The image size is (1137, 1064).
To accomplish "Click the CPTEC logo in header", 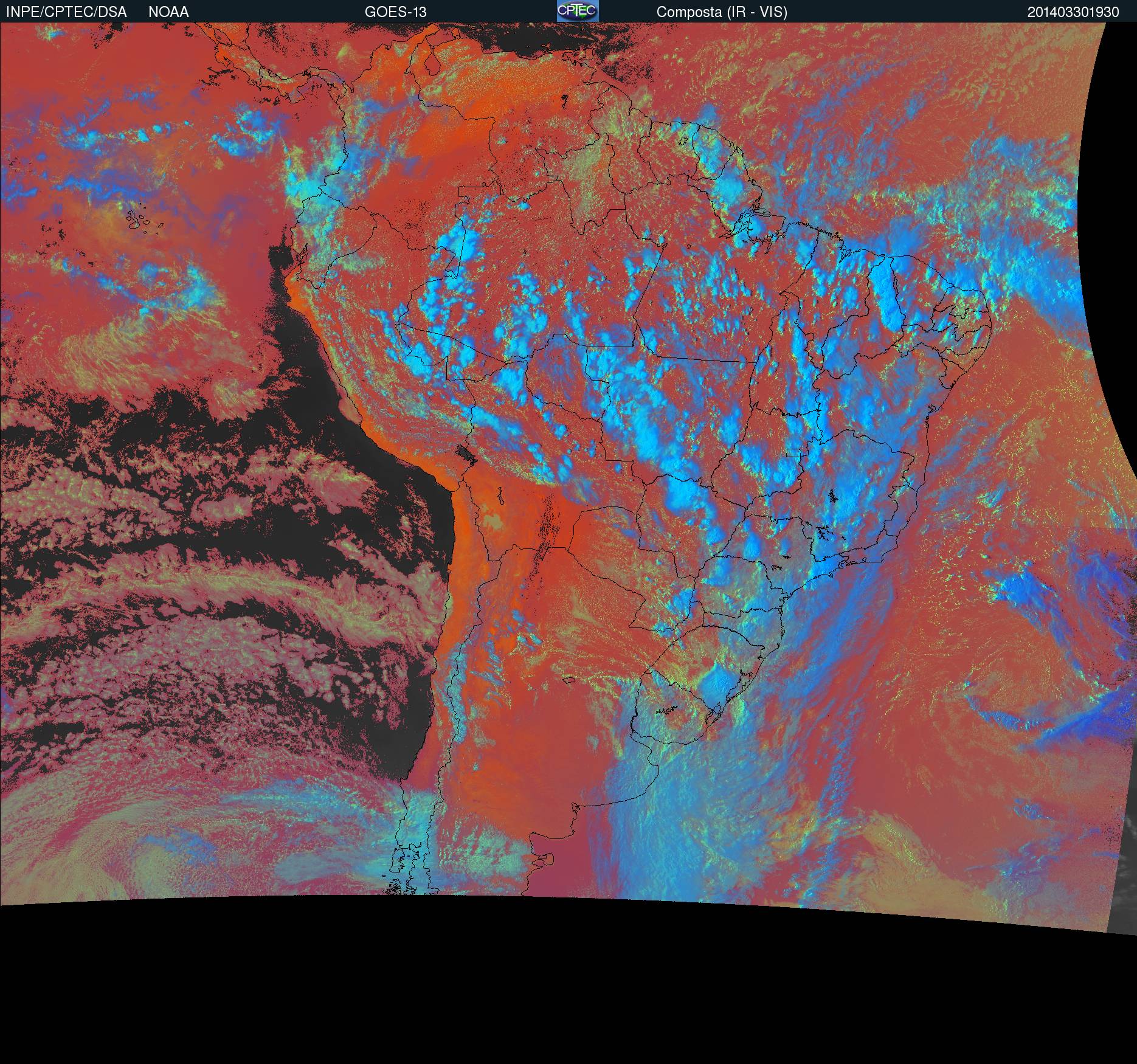I will point(577,11).
